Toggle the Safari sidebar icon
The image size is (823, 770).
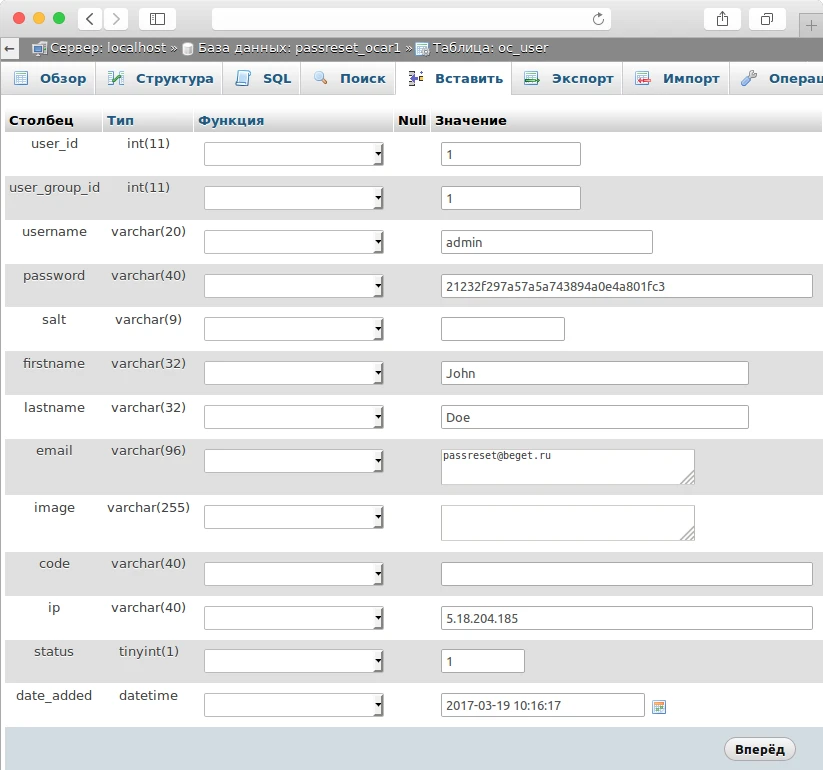point(157,19)
